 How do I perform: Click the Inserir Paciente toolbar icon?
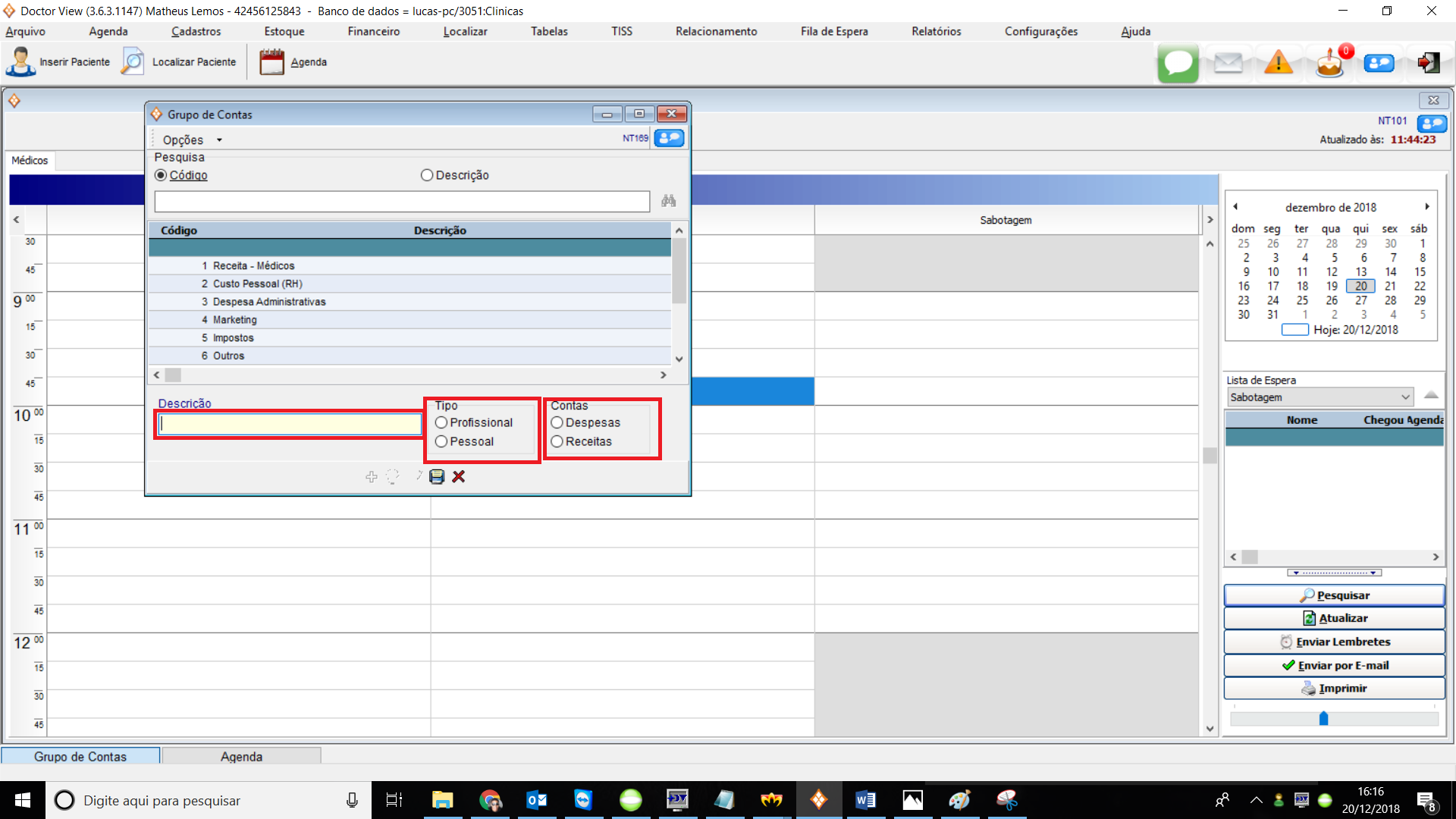tap(21, 62)
